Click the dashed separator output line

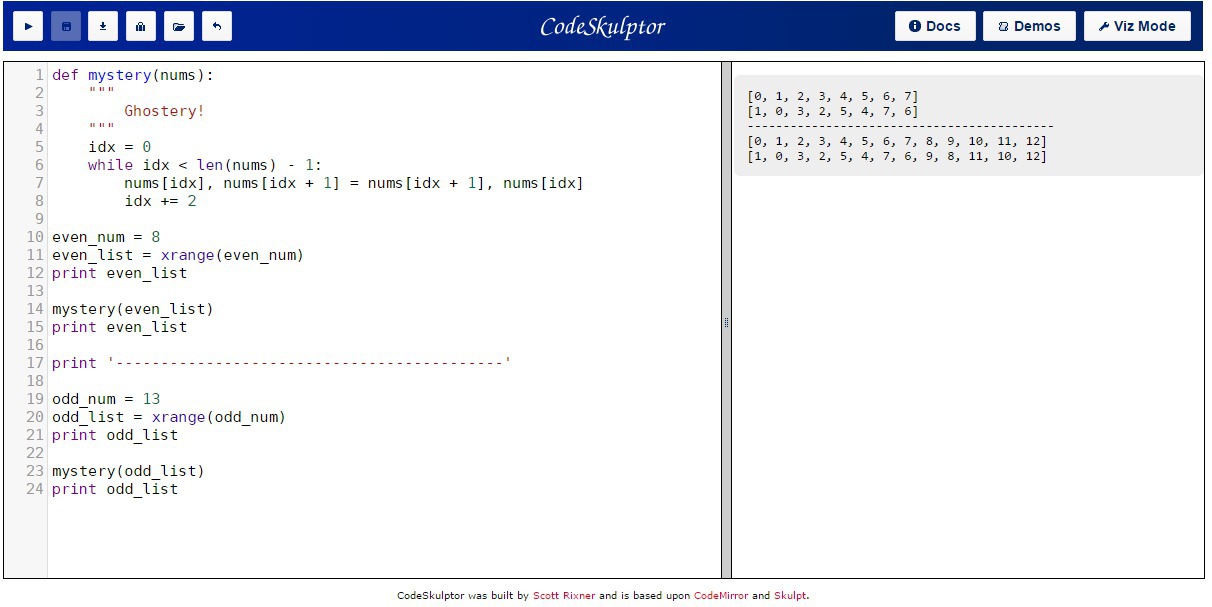[901, 126]
